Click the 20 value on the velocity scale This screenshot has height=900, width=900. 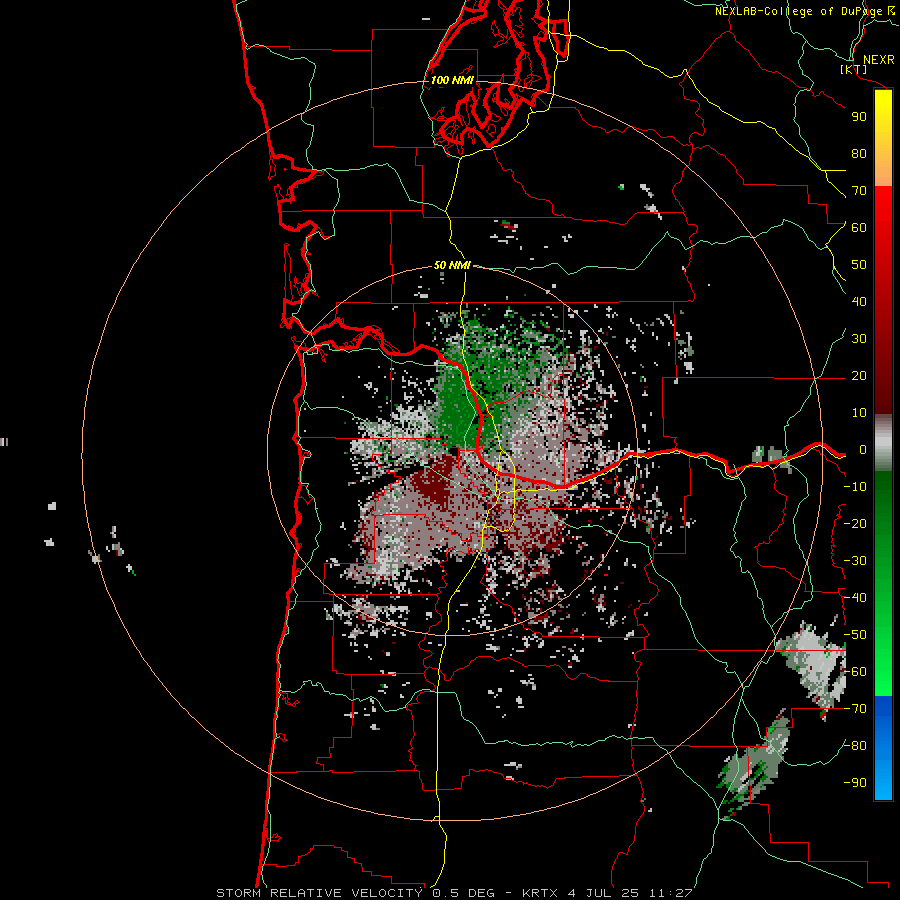point(859,376)
